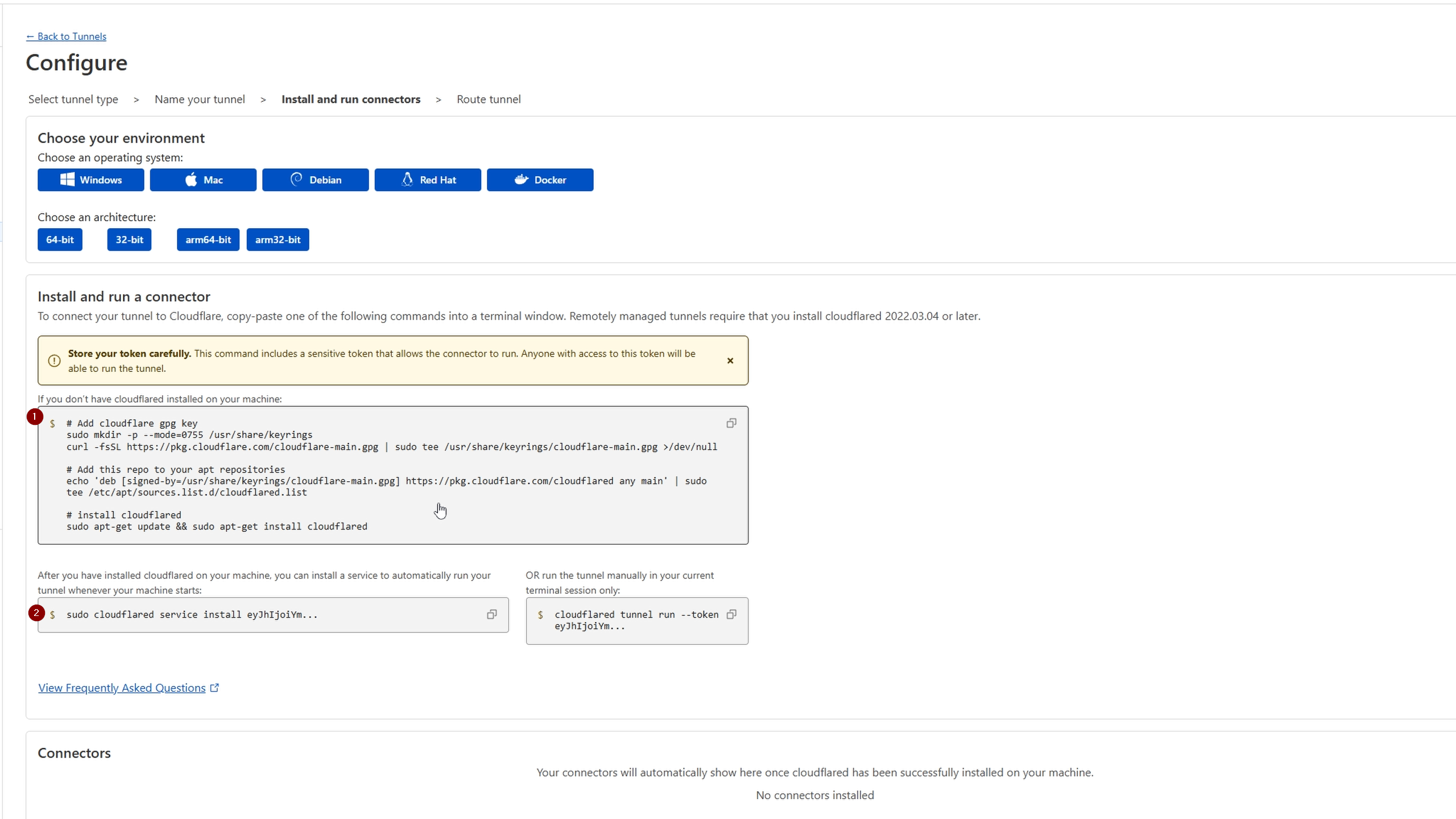Image resolution: width=1456 pixels, height=819 pixels.
Task: Click the Red Hat penguin icon
Action: pos(407,179)
